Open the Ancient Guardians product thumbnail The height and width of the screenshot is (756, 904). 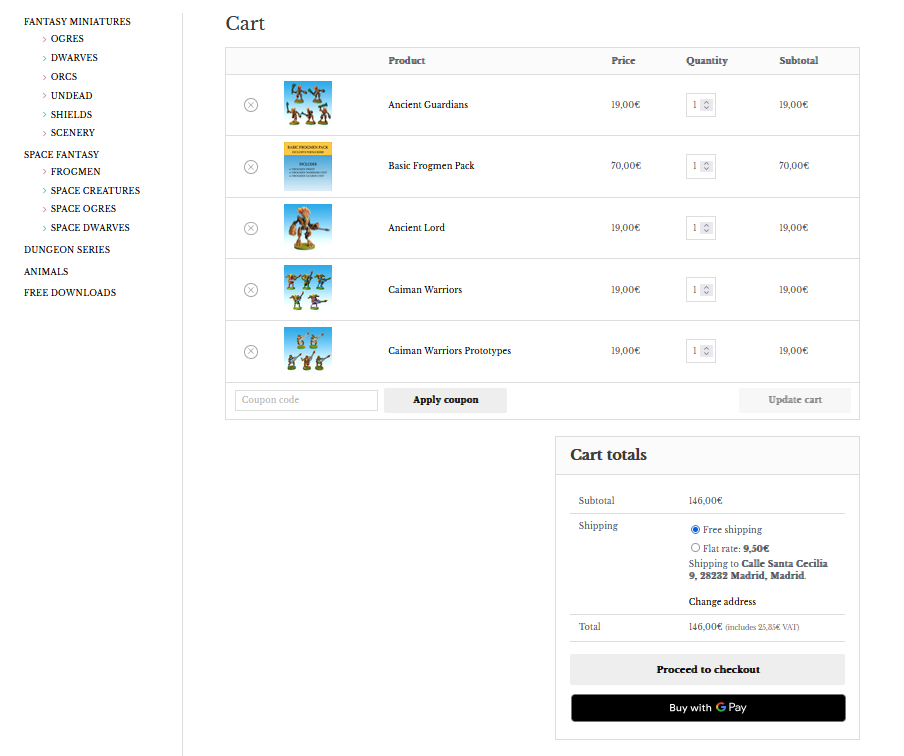(308, 105)
